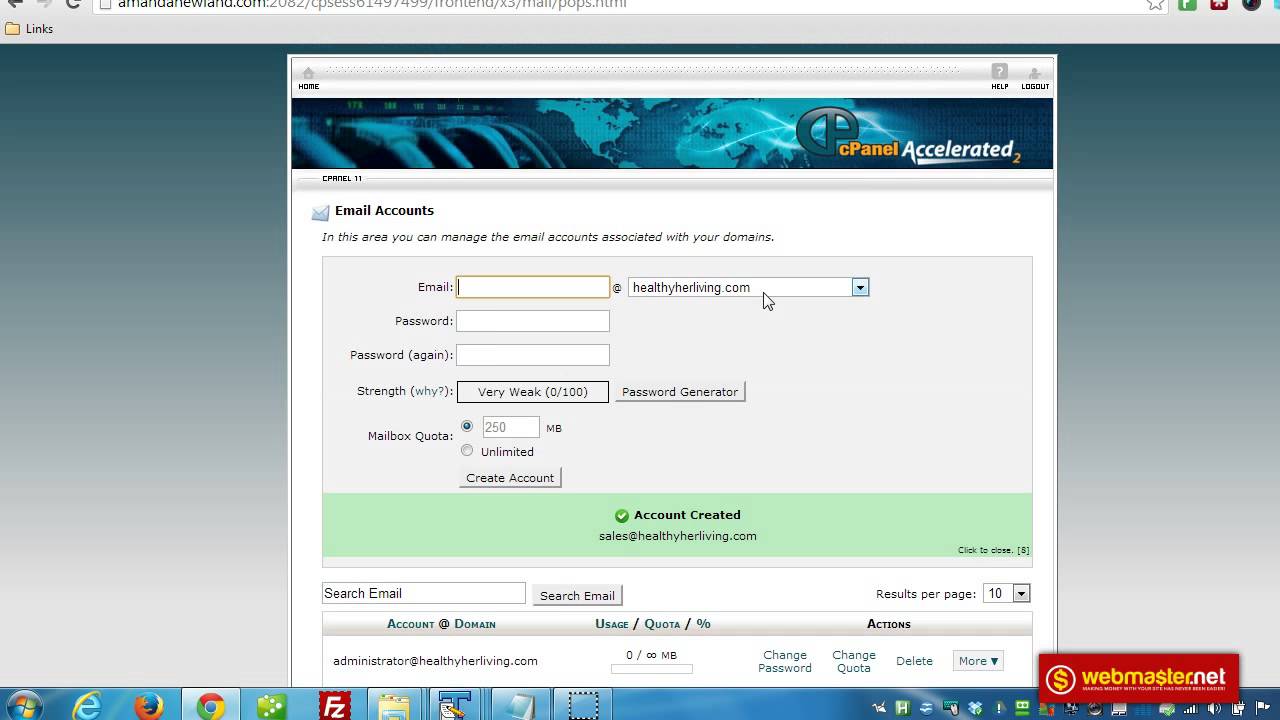Click the envelope Email Accounts icon
Image resolution: width=1280 pixels, height=720 pixels.
click(320, 212)
